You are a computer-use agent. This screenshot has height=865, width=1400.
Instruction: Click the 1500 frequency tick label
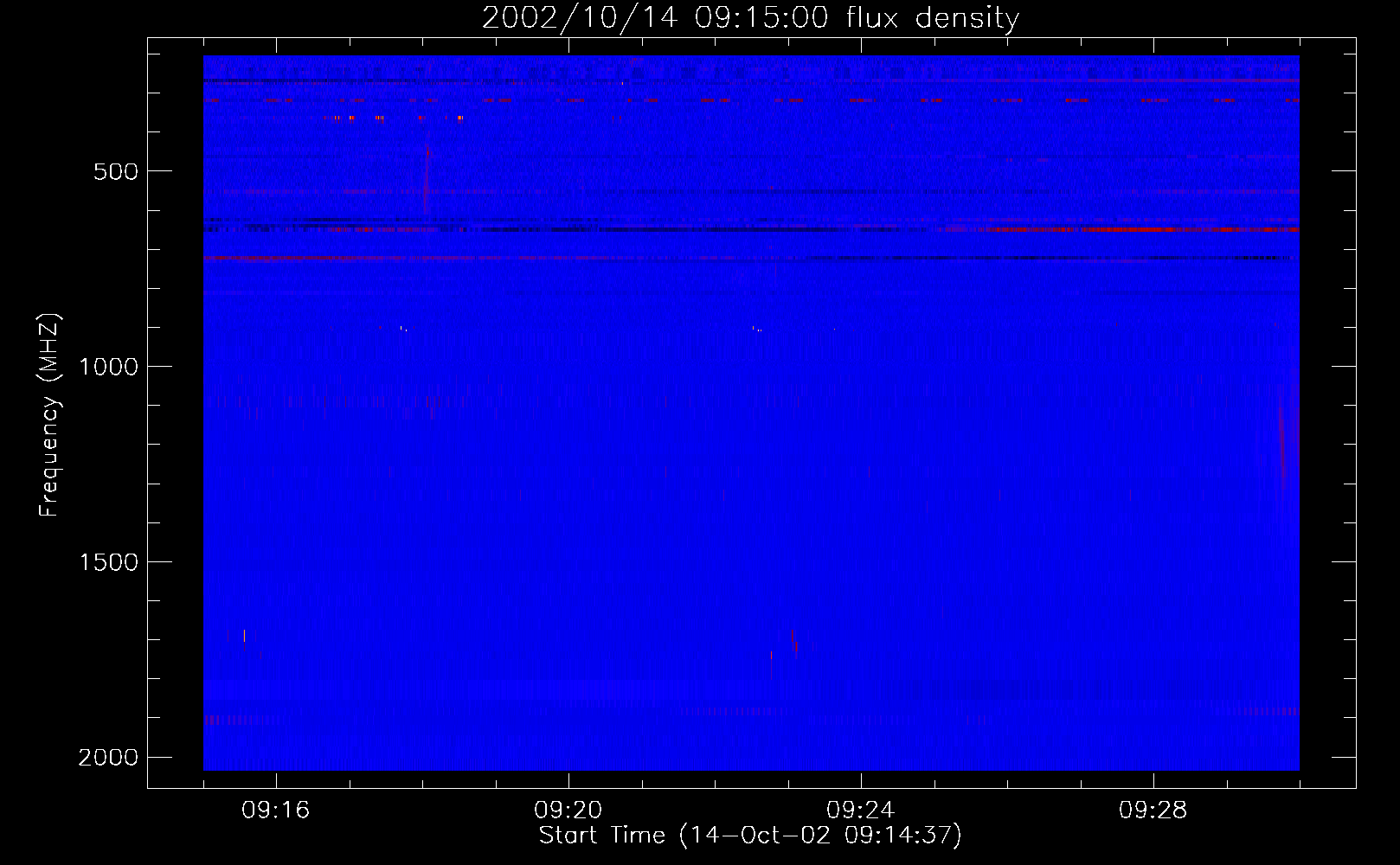(x=108, y=562)
